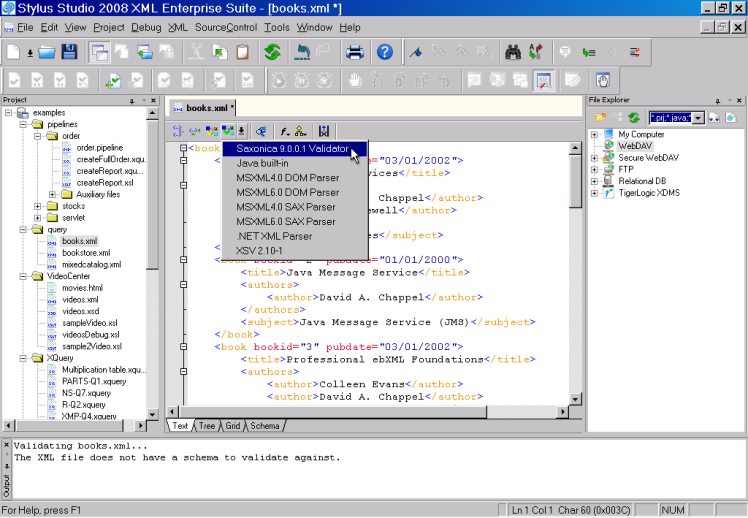The height and width of the screenshot is (518, 748).
Task: Create a new document with the blank page icon
Action: (x=13, y=52)
